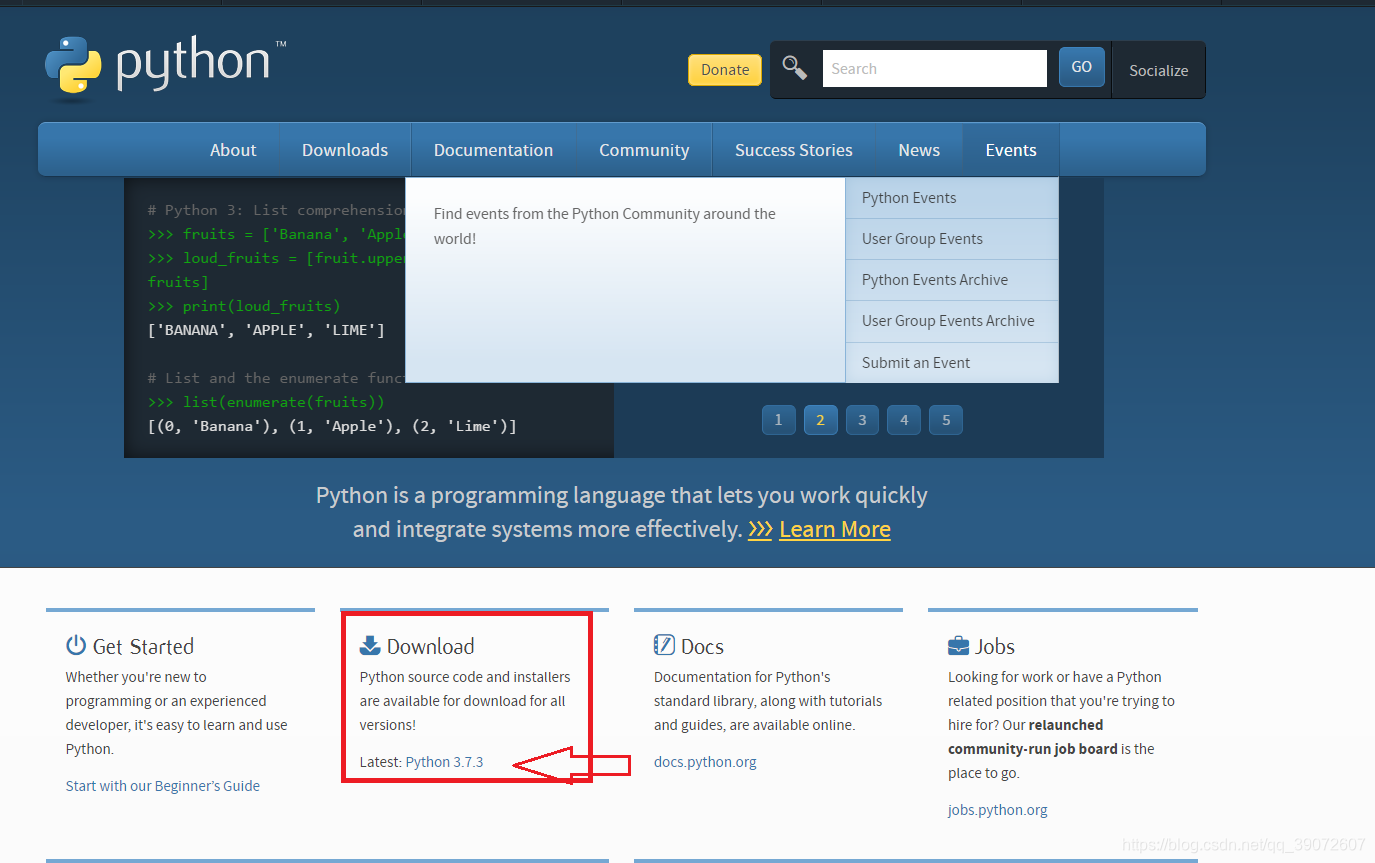Select User Group Events item
The width and height of the screenshot is (1375, 863).
tap(952, 239)
